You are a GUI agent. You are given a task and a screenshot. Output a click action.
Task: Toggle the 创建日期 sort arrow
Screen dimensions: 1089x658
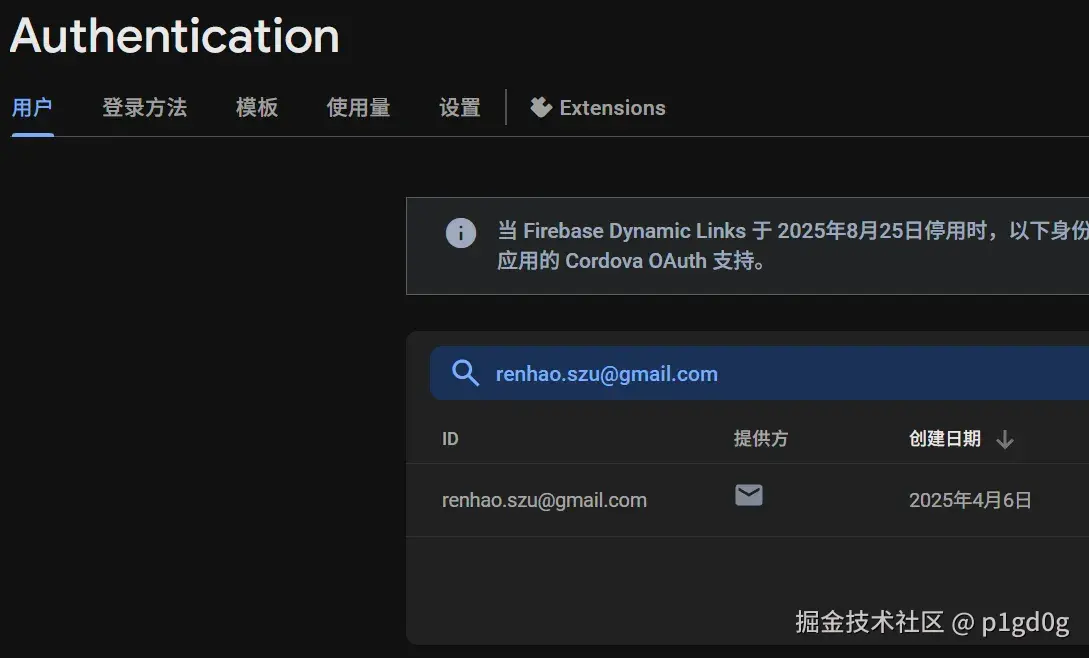(1004, 439)
